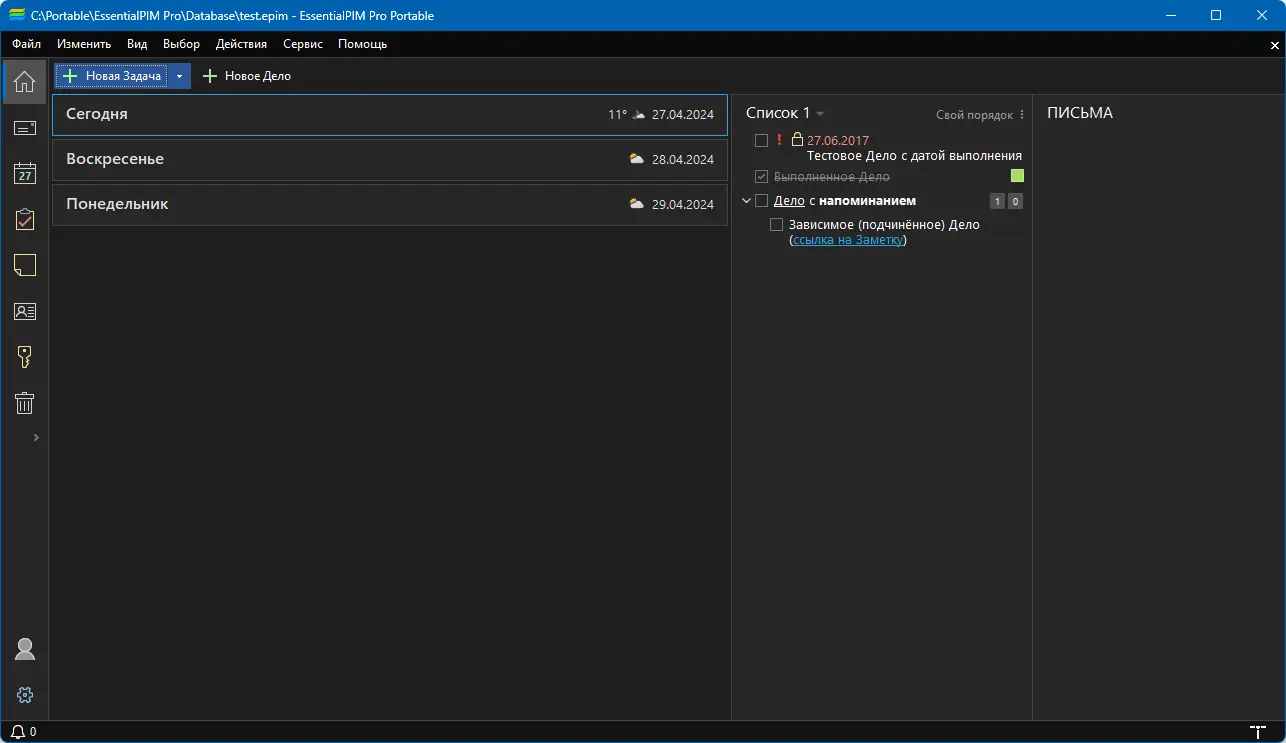
Task: Open the Вид menu
Action: [137, 44]
